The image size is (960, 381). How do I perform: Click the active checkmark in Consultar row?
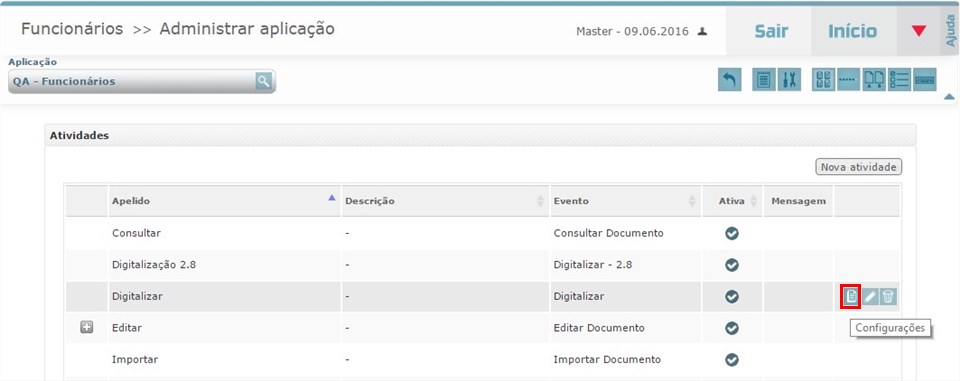tap(732, 233)
